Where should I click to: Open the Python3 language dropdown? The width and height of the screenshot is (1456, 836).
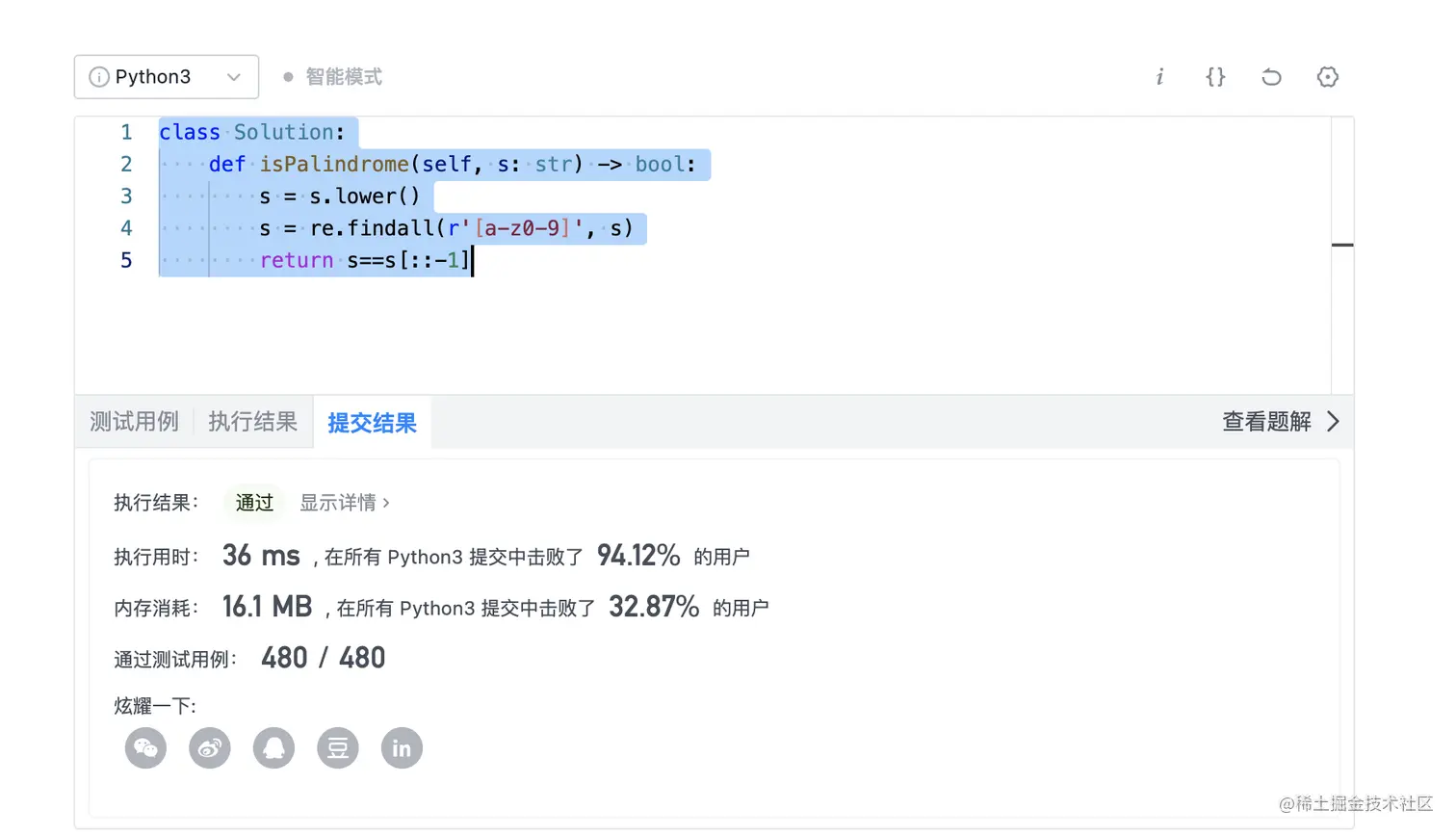point(167,77)
